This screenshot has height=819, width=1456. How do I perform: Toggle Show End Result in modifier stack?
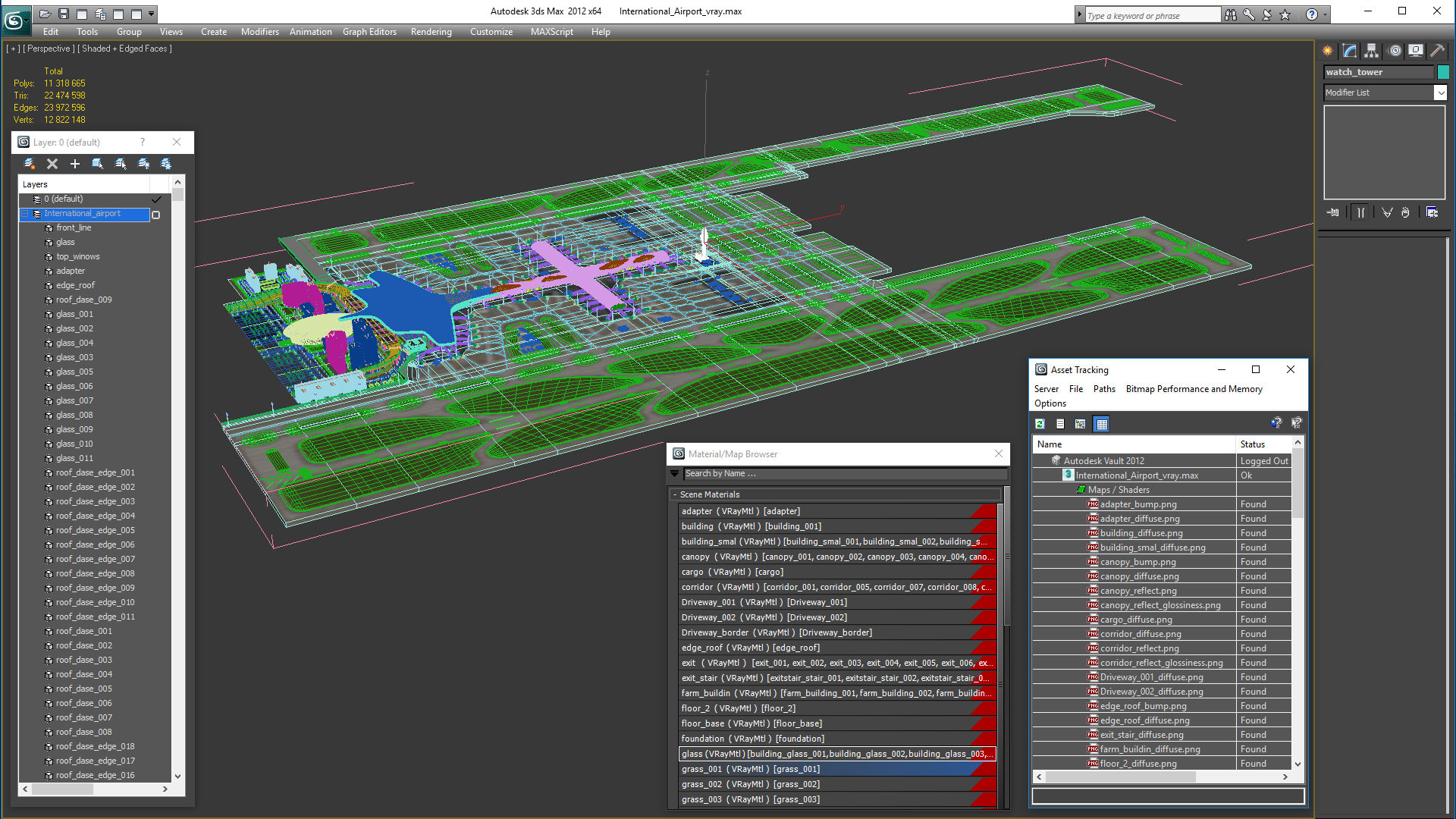(x=1360, y=212)
